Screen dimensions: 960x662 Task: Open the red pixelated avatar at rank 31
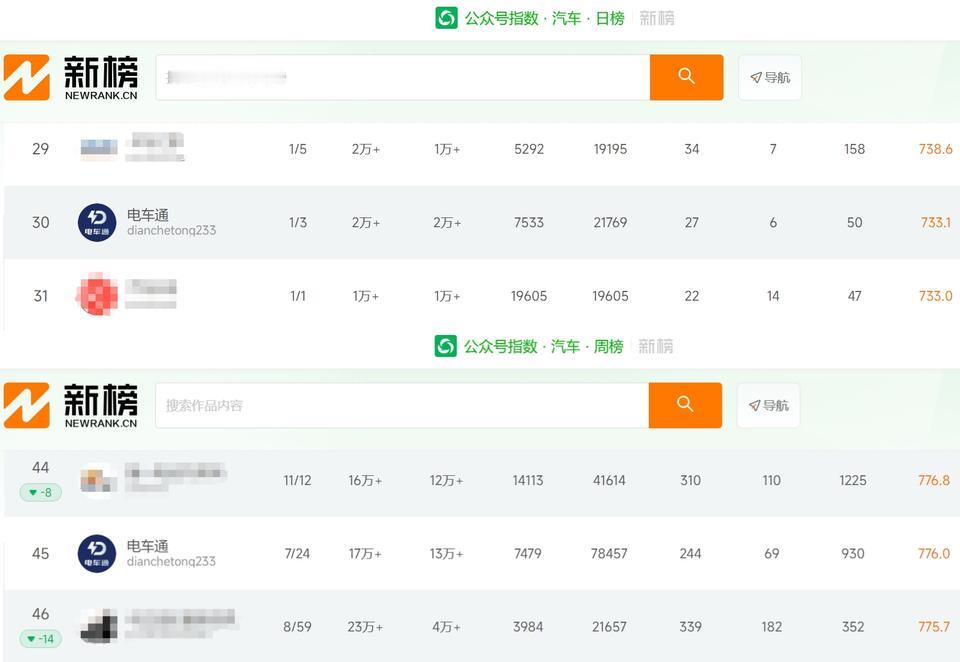(x=97, y=295)
